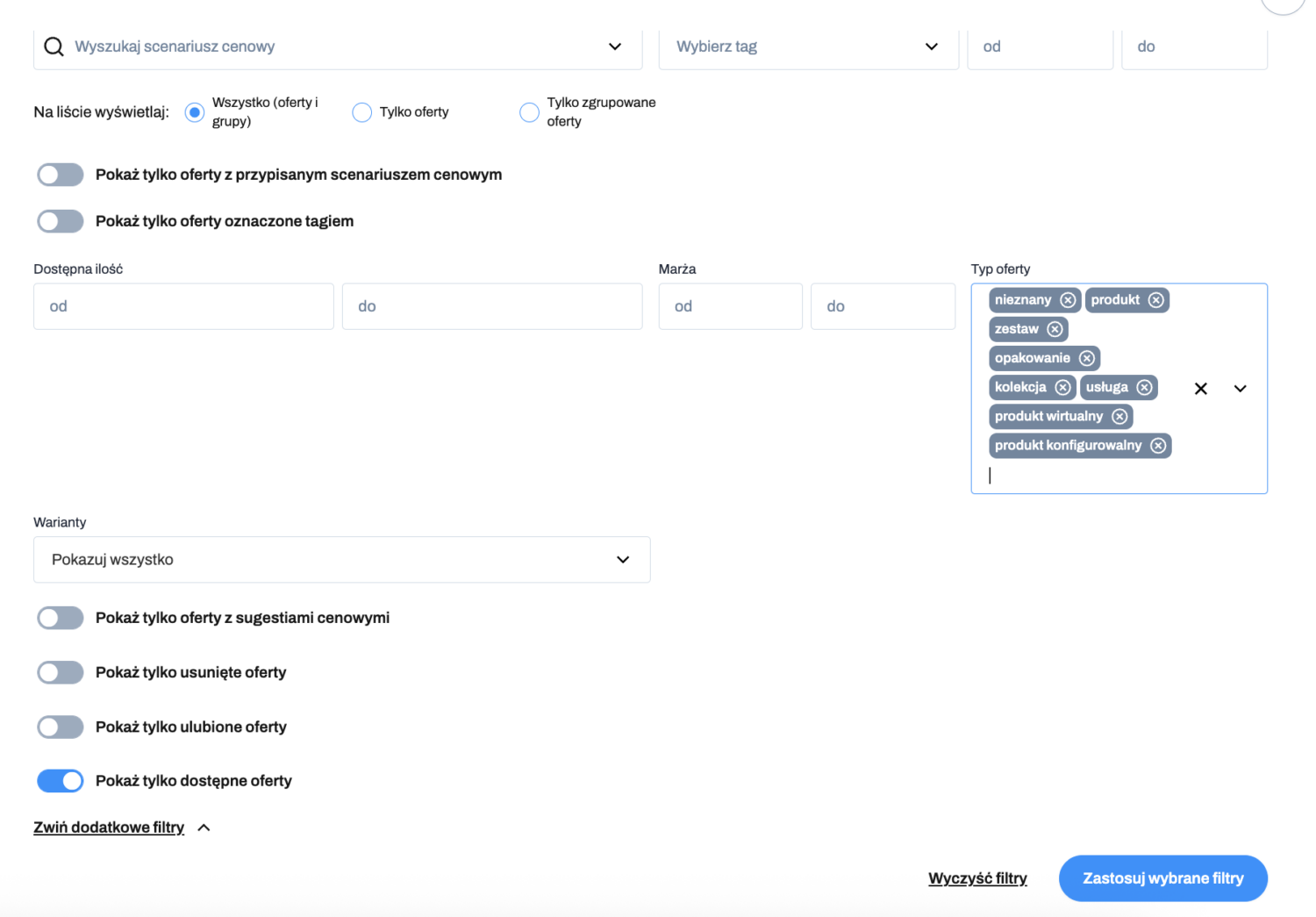The height and width of the screenshot is (917, 1316).
Task: Remove the 'produkt konfigurowalny' tag
Action: coord(1158,446)
